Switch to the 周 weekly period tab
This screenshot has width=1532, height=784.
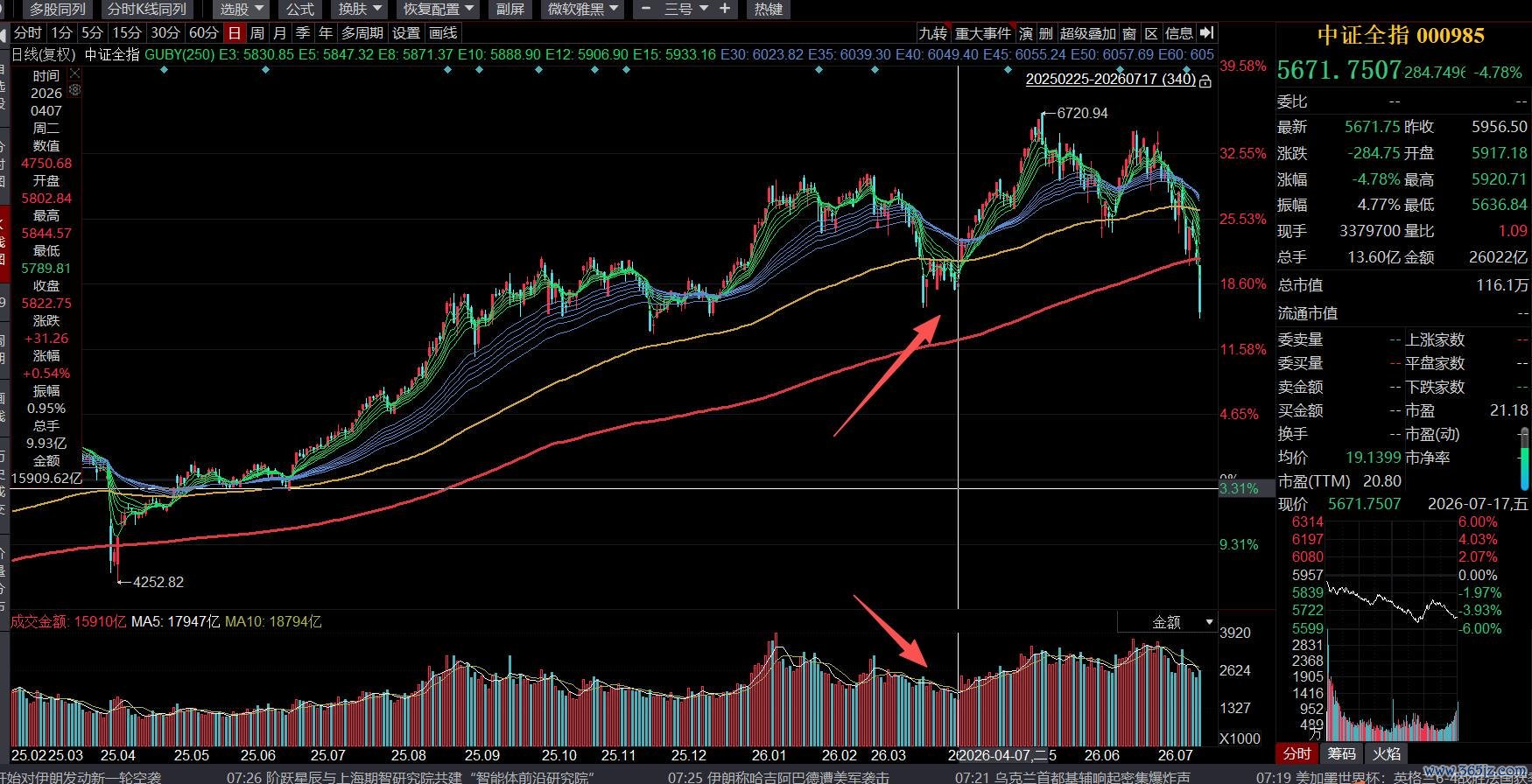pos(257,32)
